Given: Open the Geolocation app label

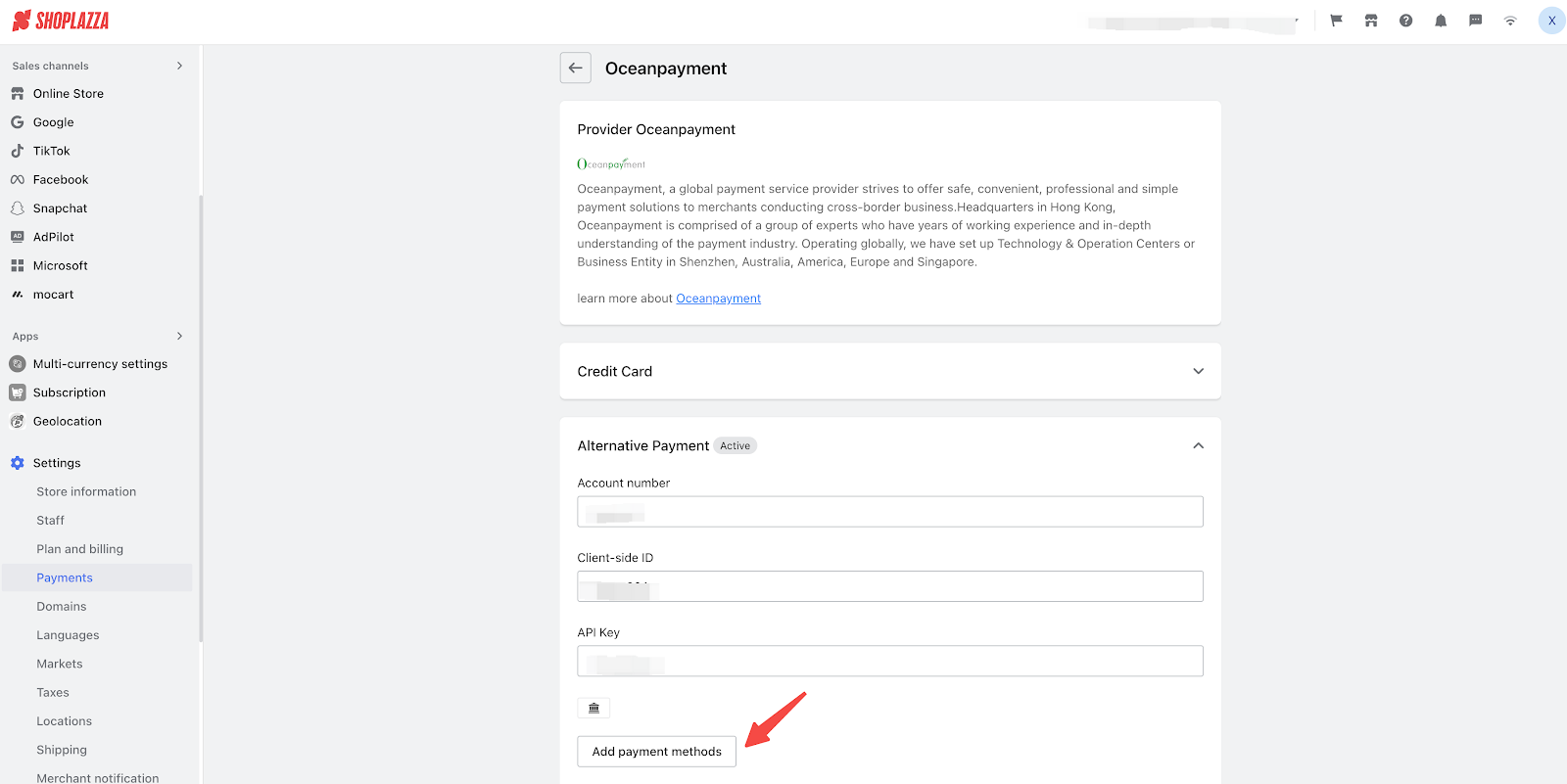Looking at the screenshot, I should click(68, 422).
